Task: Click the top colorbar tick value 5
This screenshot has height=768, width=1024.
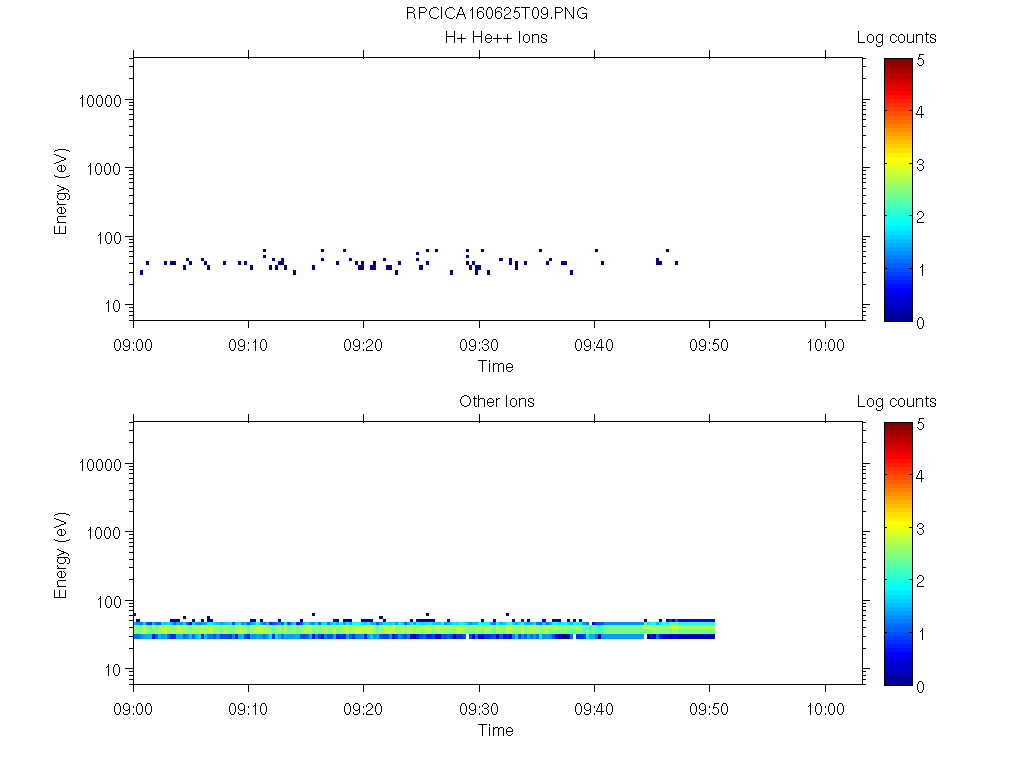Action: tap(920, 61)
